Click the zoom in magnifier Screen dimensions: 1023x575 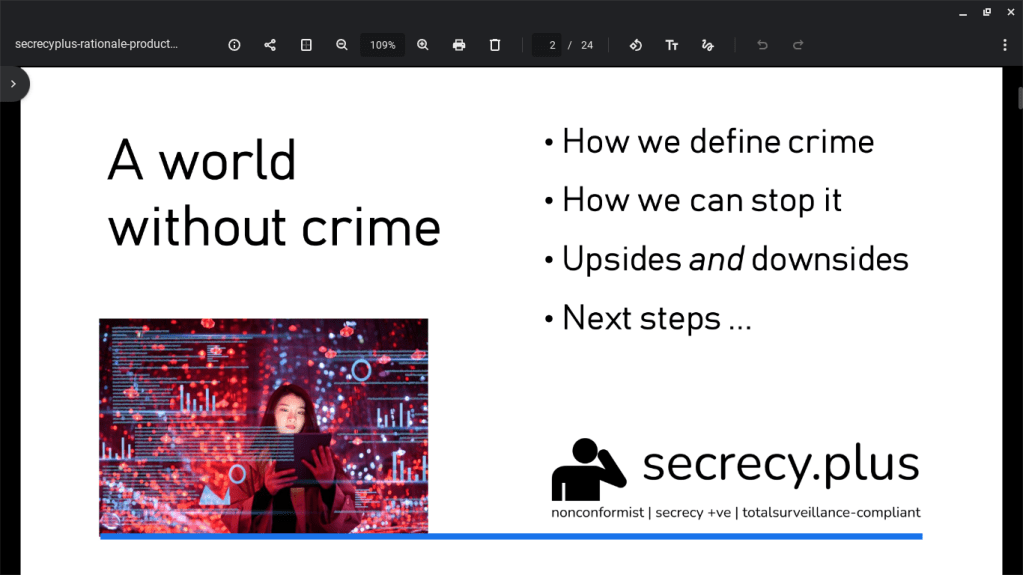[423, 45]
